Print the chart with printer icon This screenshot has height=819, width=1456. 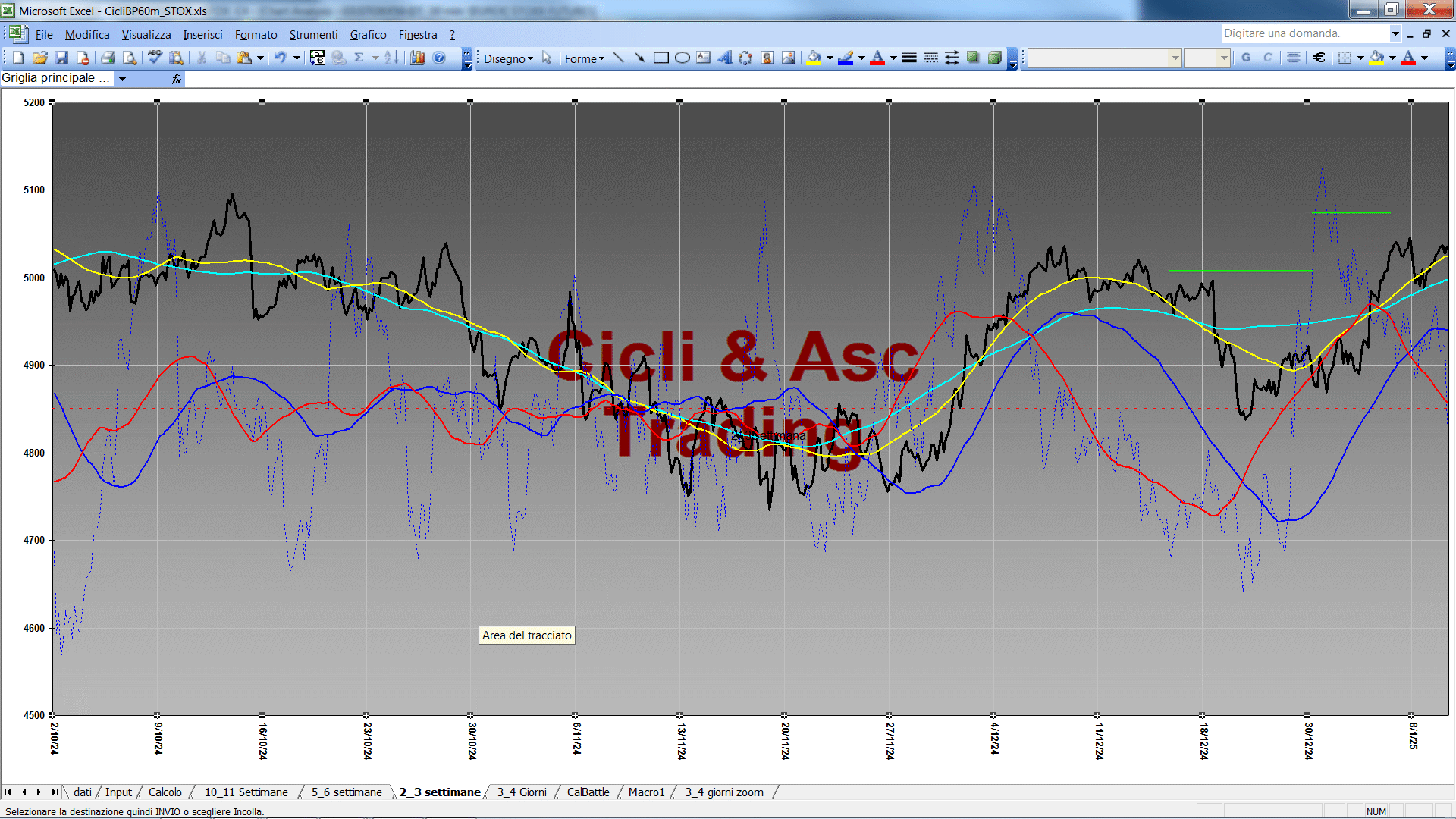click(x=108, y=58)
